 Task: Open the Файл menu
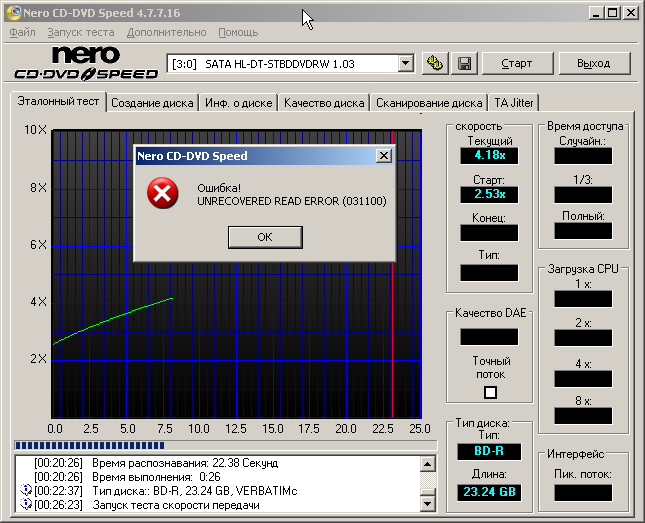(22, 32)
